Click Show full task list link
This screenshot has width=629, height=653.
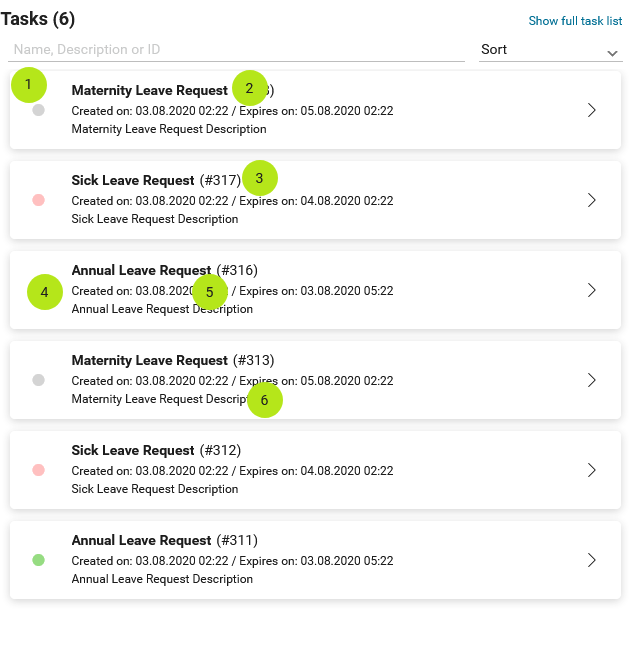point(575,20)
